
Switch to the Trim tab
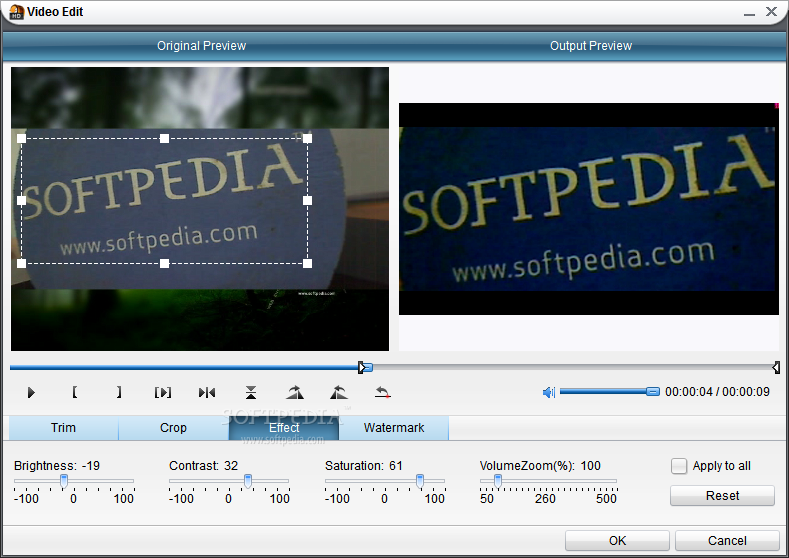pos(63,428)
